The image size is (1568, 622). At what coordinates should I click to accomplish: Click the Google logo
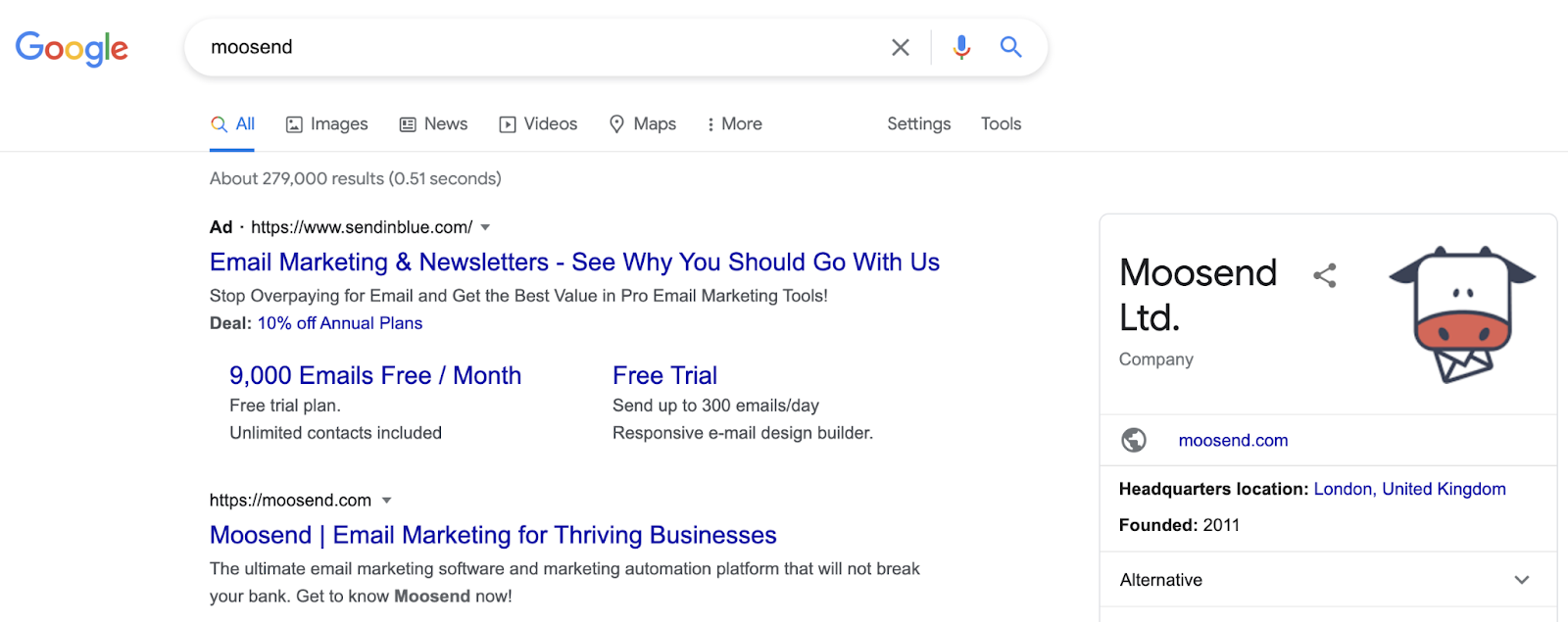72,48
